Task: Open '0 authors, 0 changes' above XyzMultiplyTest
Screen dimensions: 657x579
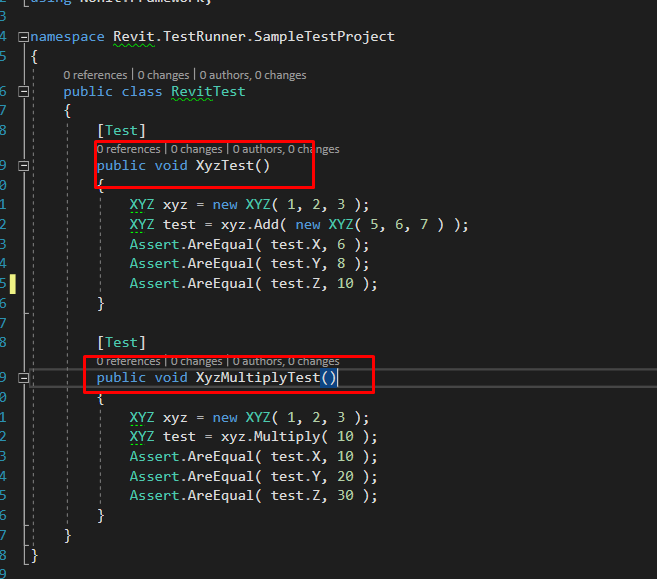Action: click(286, 361)
